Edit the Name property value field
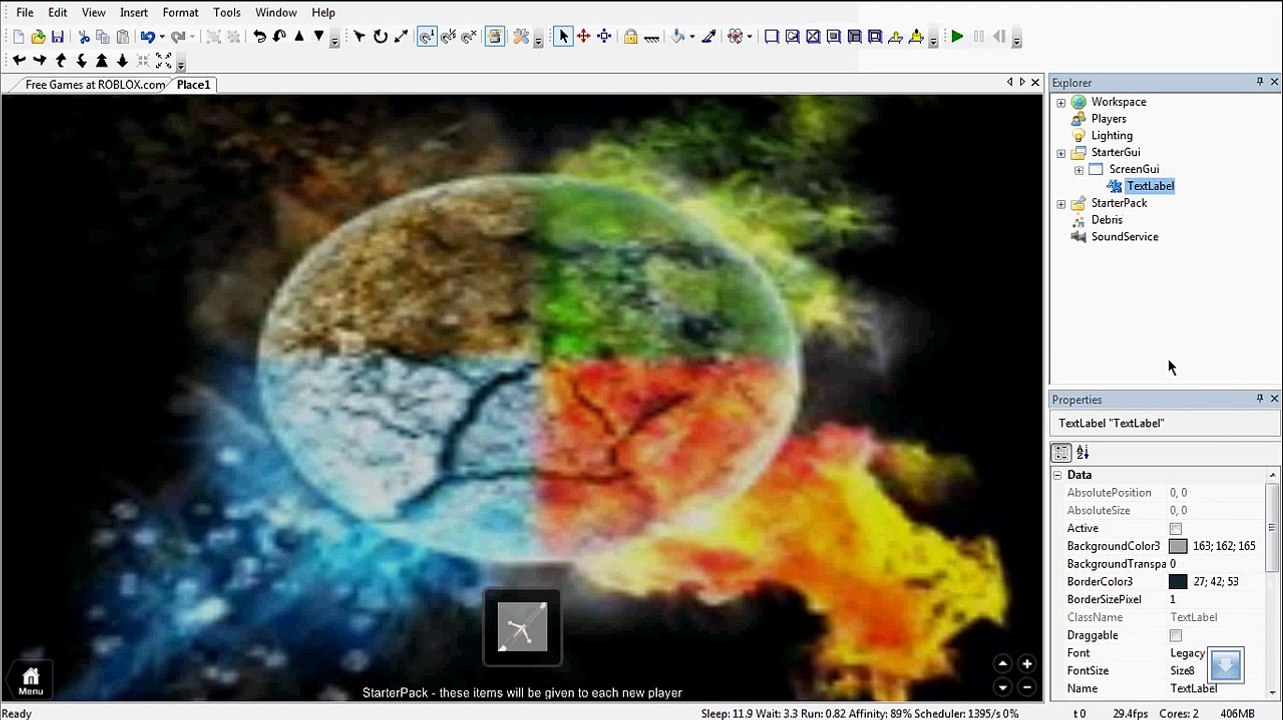 coord(1216,689)
